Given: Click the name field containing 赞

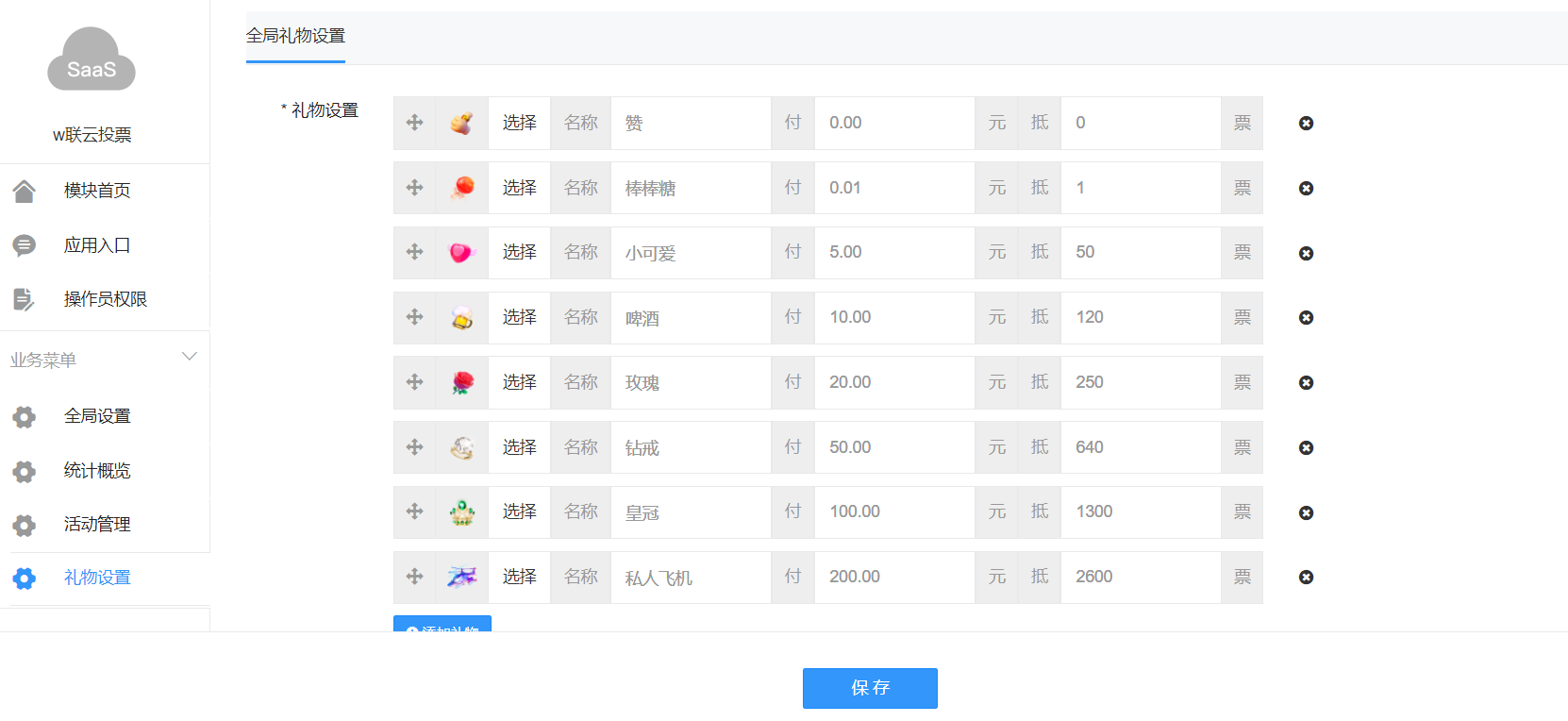Looking at the screenshot, I should tap(692, 123).
